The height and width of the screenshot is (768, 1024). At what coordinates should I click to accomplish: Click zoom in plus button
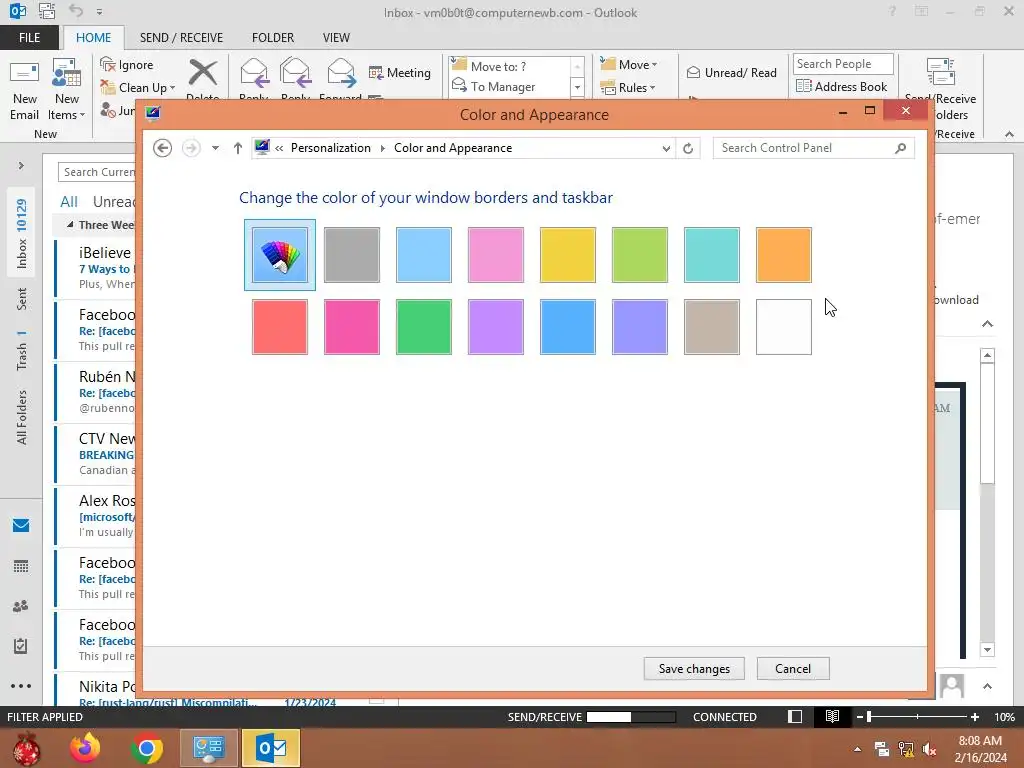click(x=975, y=717)
